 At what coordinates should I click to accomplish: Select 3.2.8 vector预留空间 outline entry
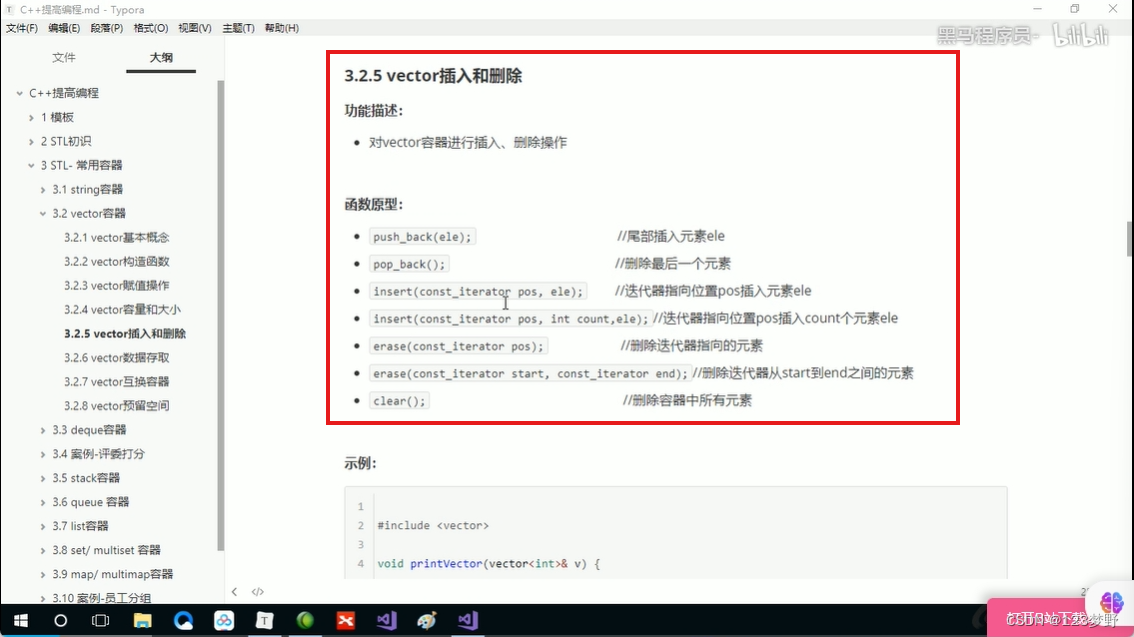point(116,405)
